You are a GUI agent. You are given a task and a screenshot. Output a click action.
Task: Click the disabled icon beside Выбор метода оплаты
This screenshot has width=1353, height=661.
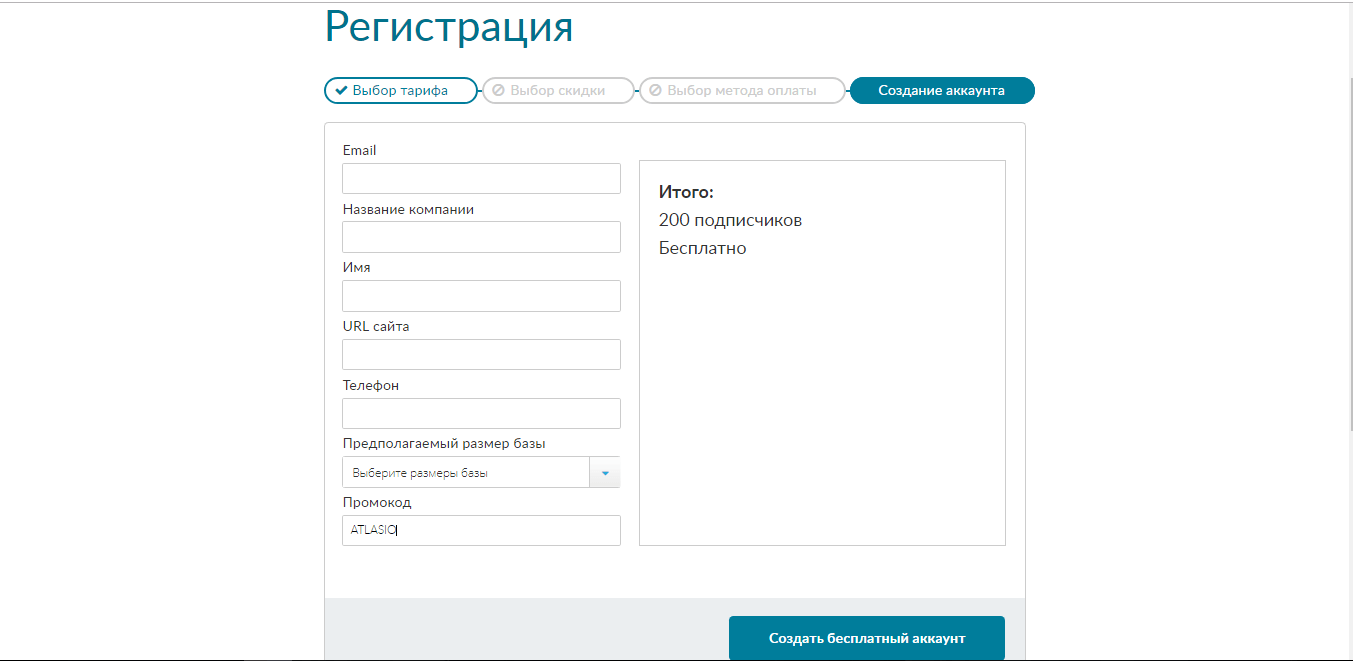click(655, 91)
